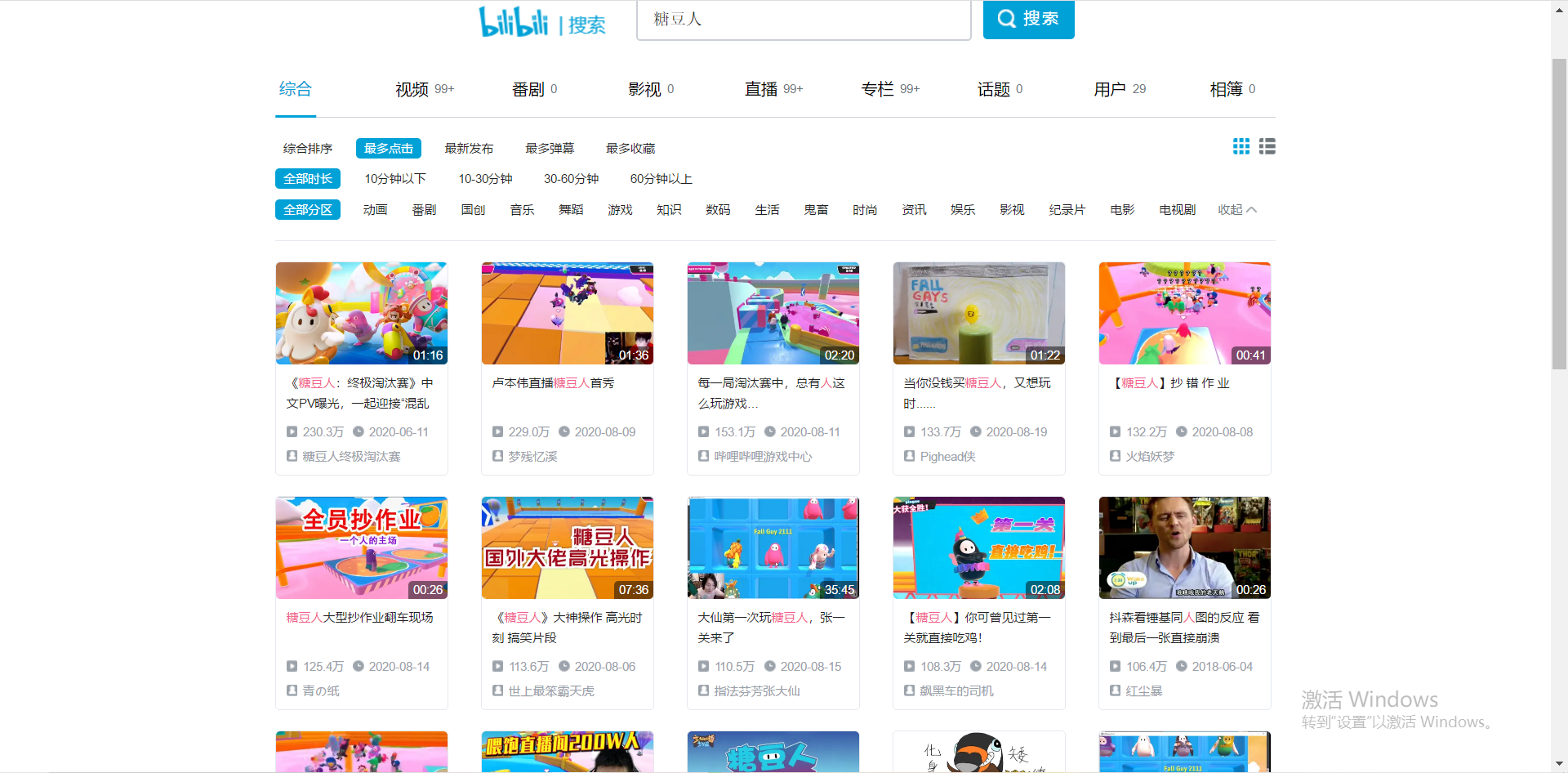The width and height of the screenshot is (1568, 773).
Task: Sort results by 最多弹幕
Action: click(550, 148)
